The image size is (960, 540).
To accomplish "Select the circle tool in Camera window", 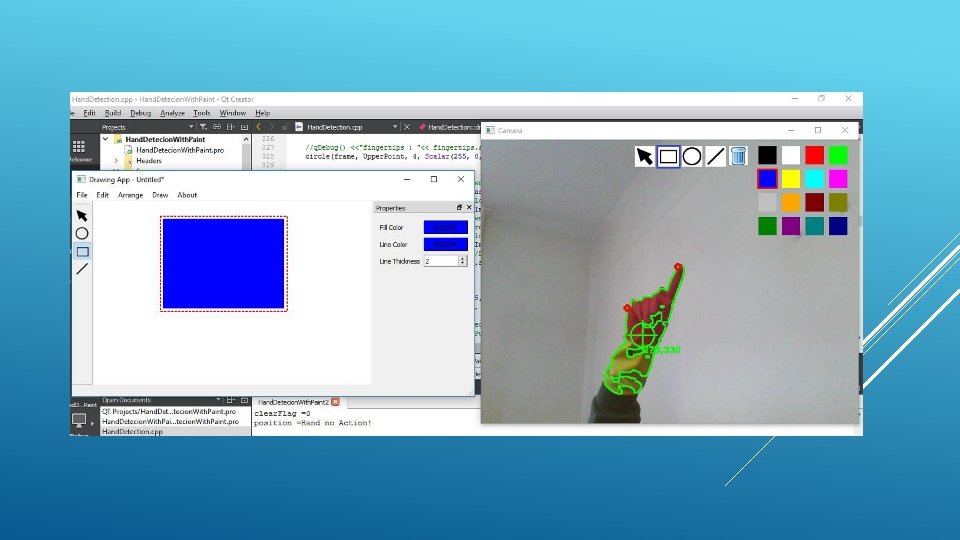I will 692,156.
